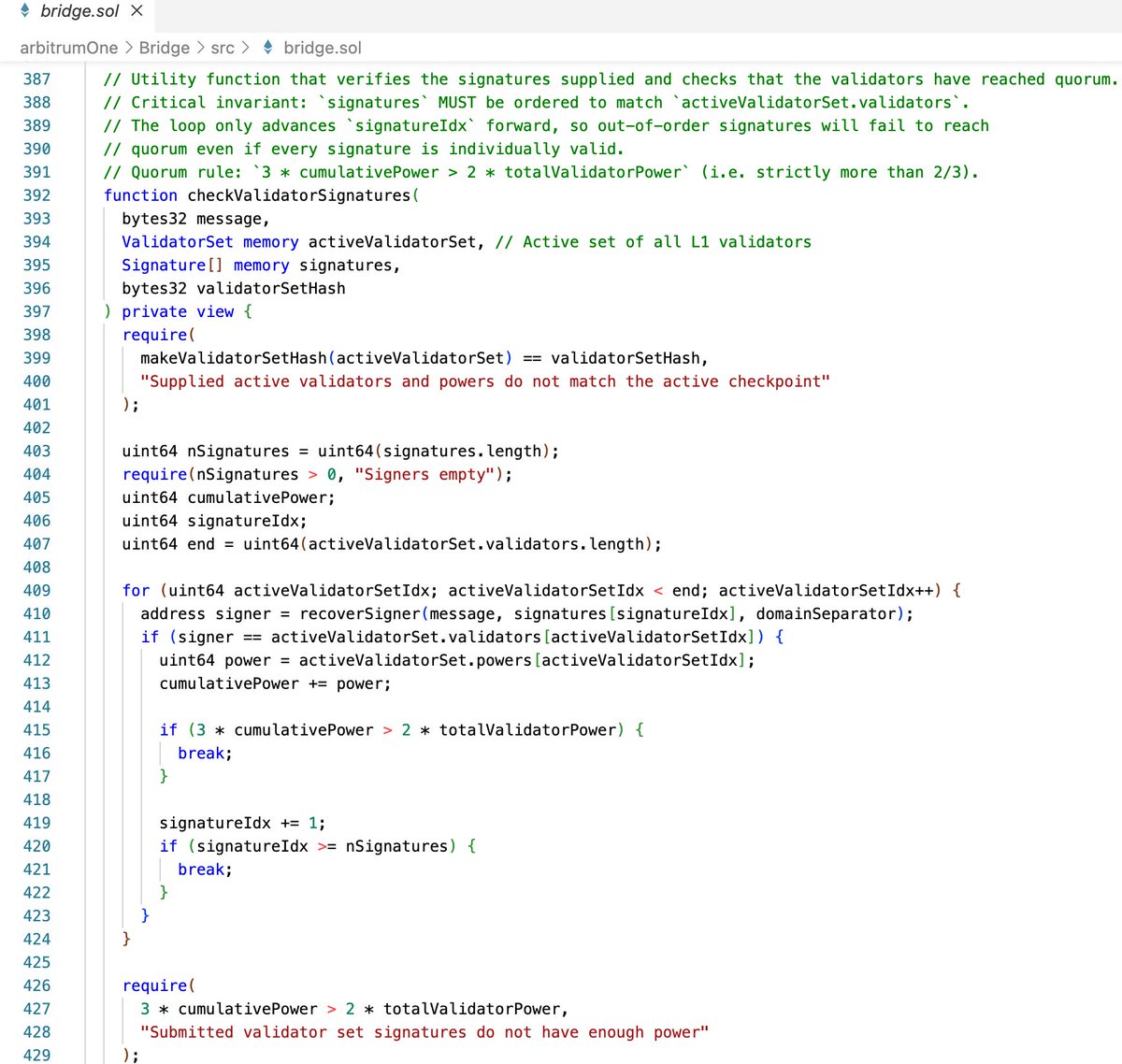Click 'bytes32 validatorSetHash' parameter
Image resolution: width=1122 pixels, height=1064 pixels.
pyautogui.click(x=234, y=289)
